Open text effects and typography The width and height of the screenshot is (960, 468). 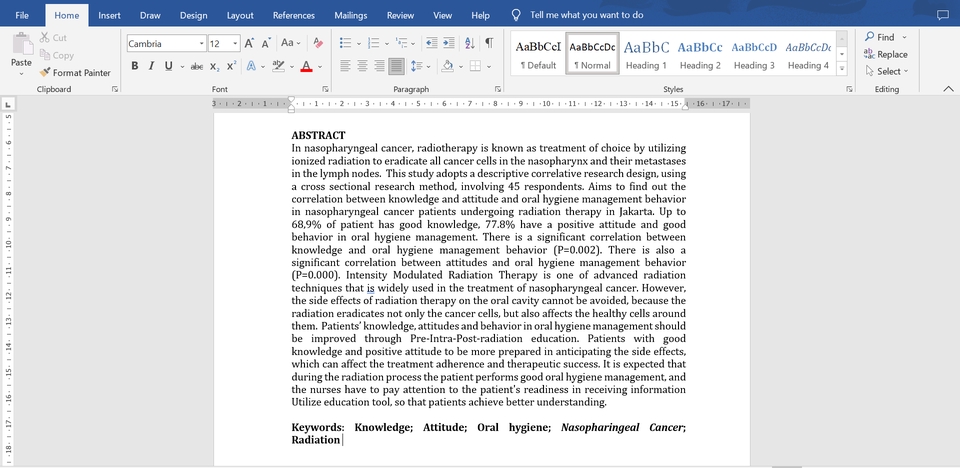(x=251, y=66)
